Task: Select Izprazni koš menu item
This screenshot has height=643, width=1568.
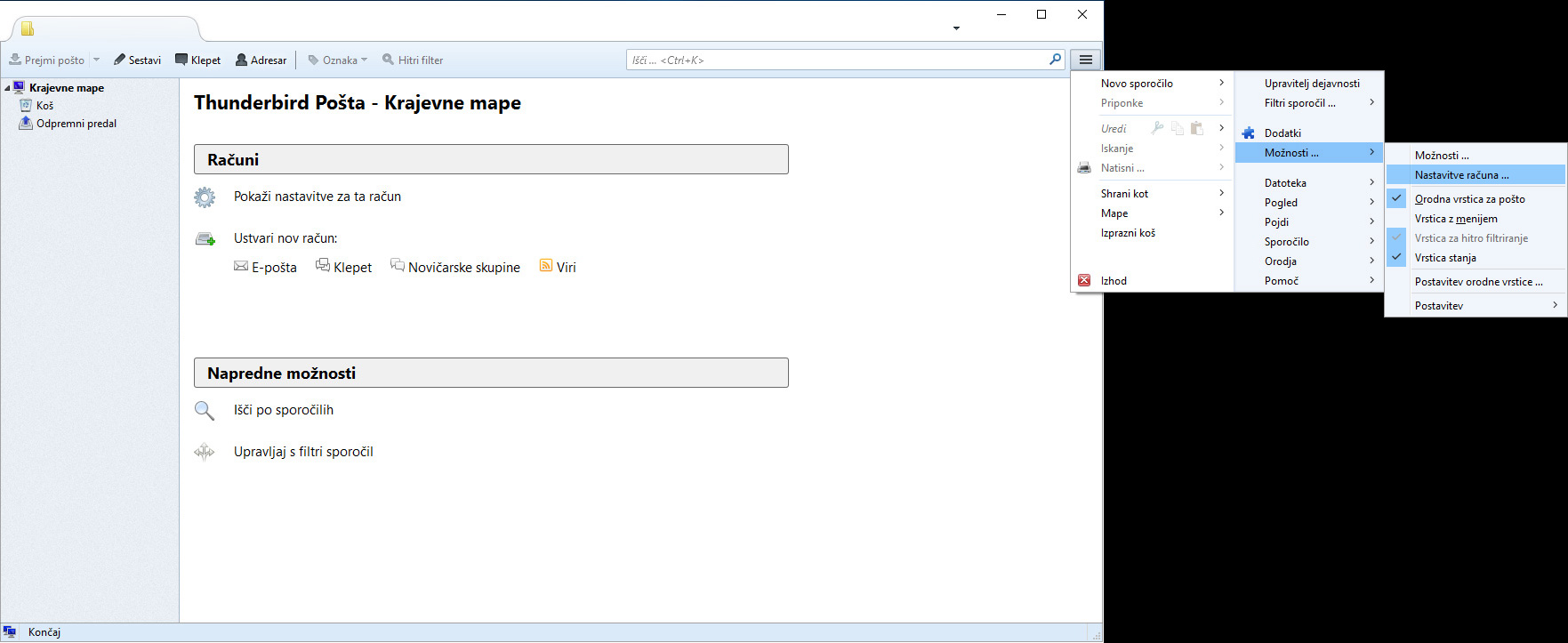Action: coord(1152,233)
